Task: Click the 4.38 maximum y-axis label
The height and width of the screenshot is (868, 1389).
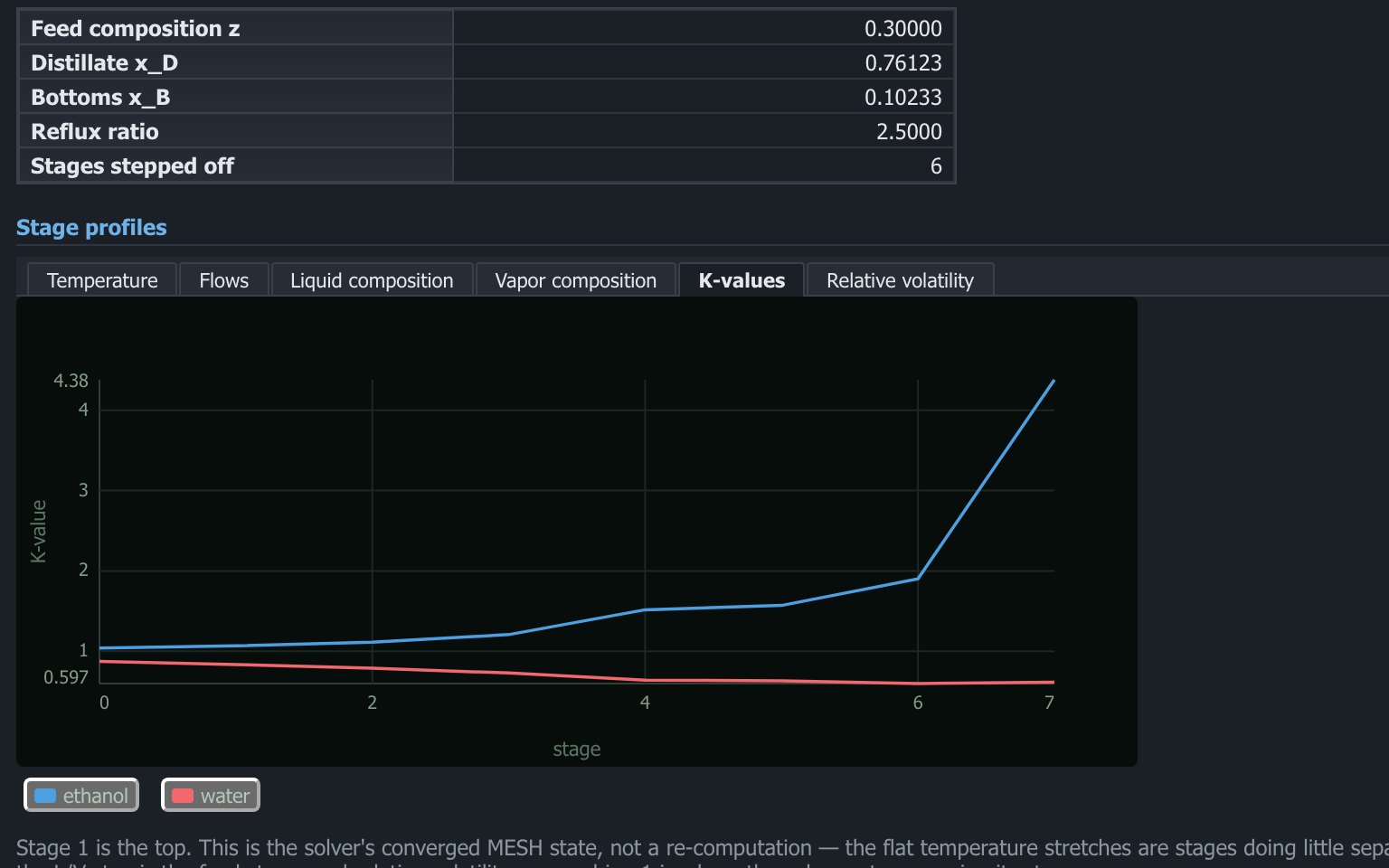Action: tap(71, 381)
